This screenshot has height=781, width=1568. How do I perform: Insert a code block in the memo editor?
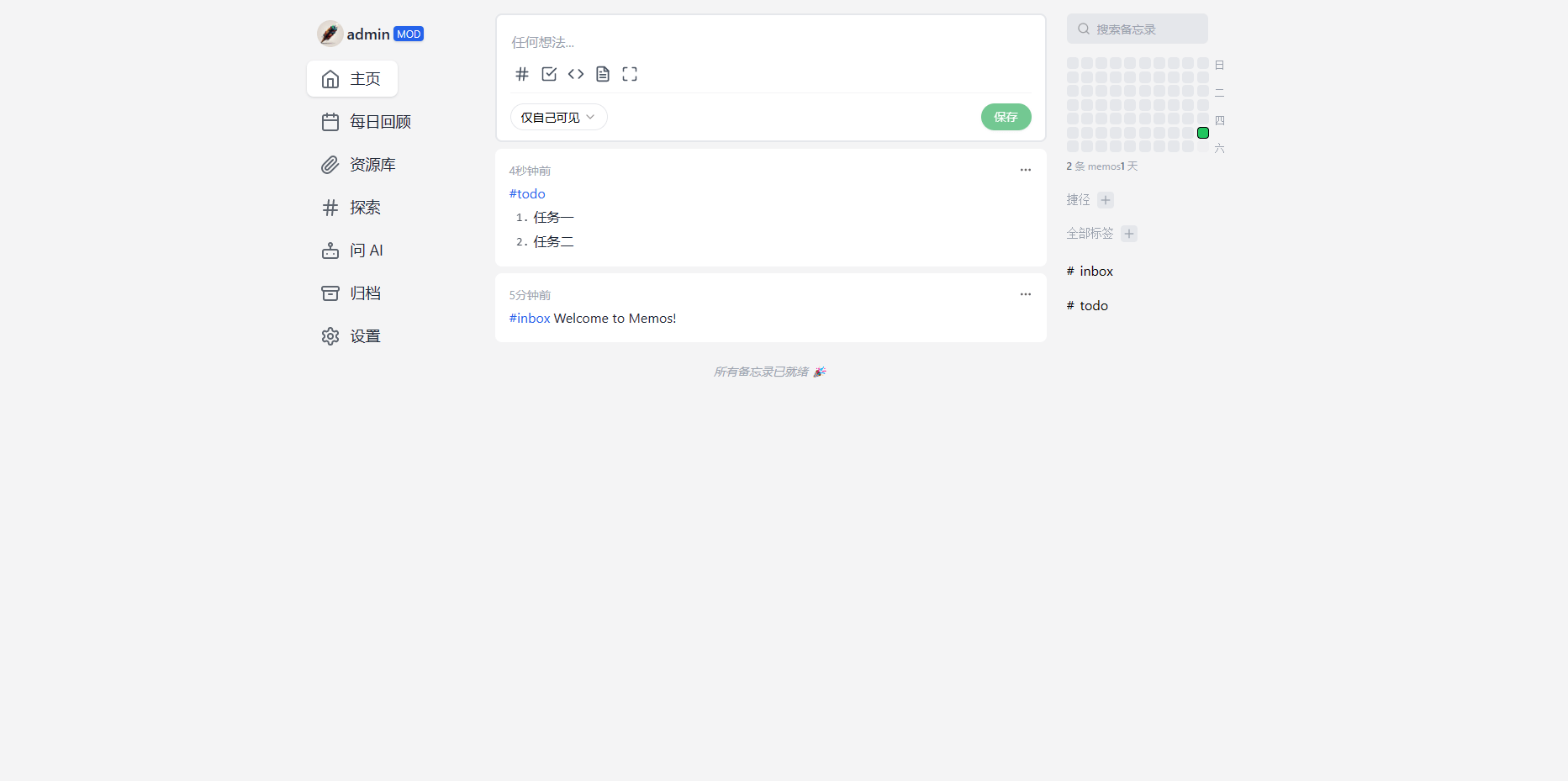[x=576, y=74]
